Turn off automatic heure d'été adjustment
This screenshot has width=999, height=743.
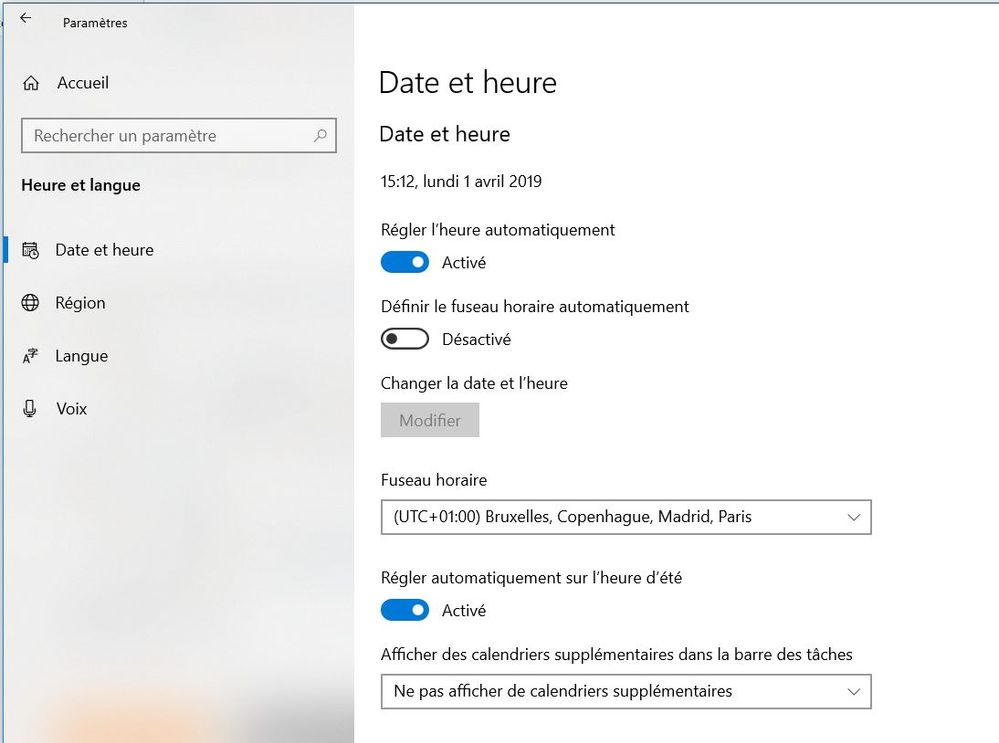(405, 610)
